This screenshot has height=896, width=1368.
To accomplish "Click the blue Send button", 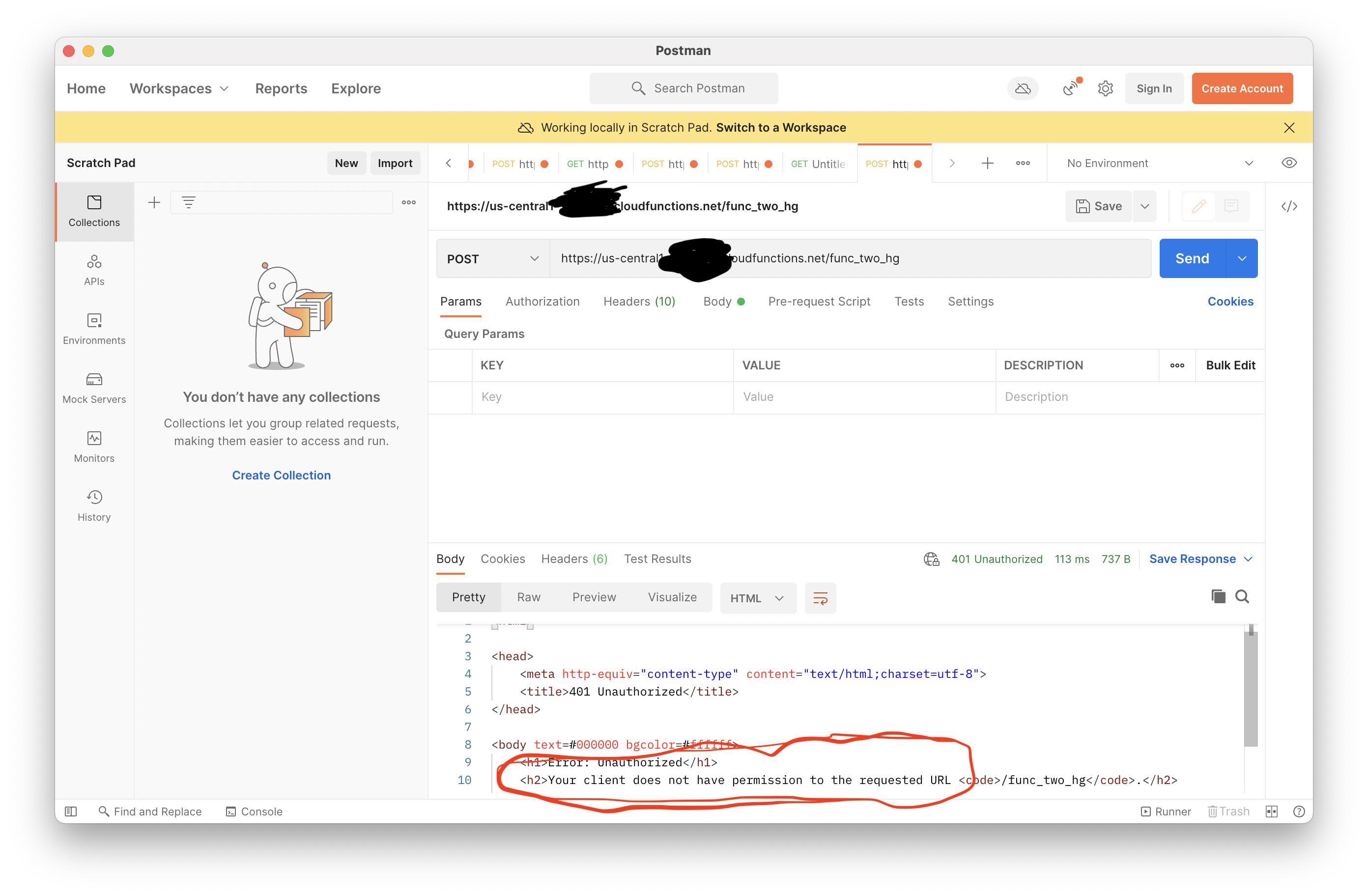I will click(x=1192, y=258).
